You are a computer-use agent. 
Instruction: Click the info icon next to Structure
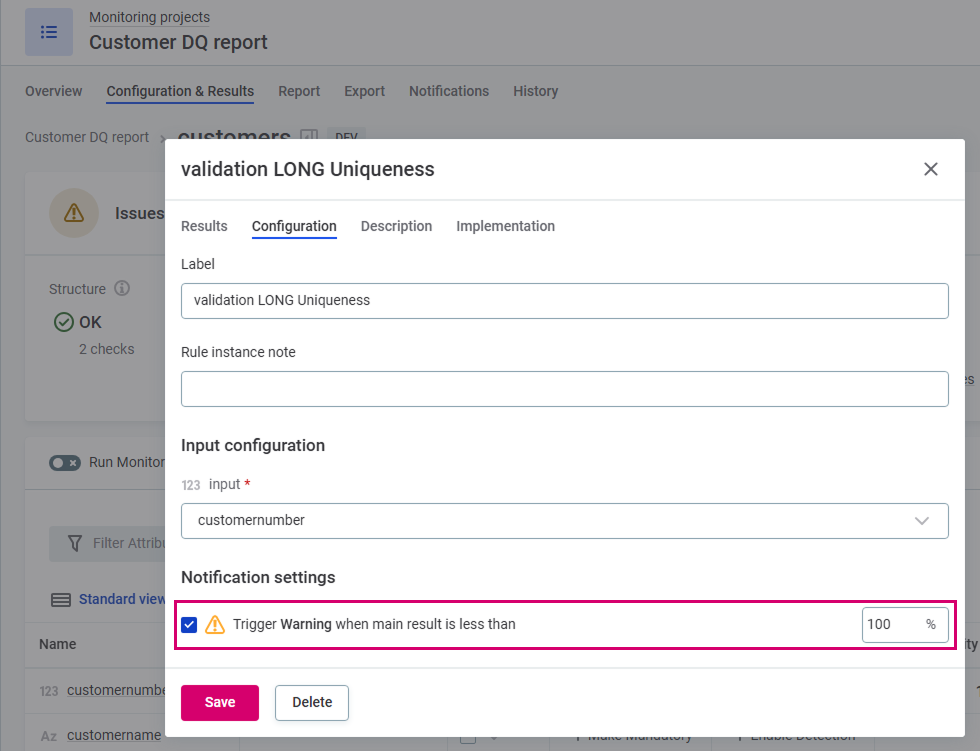(121, 288)
